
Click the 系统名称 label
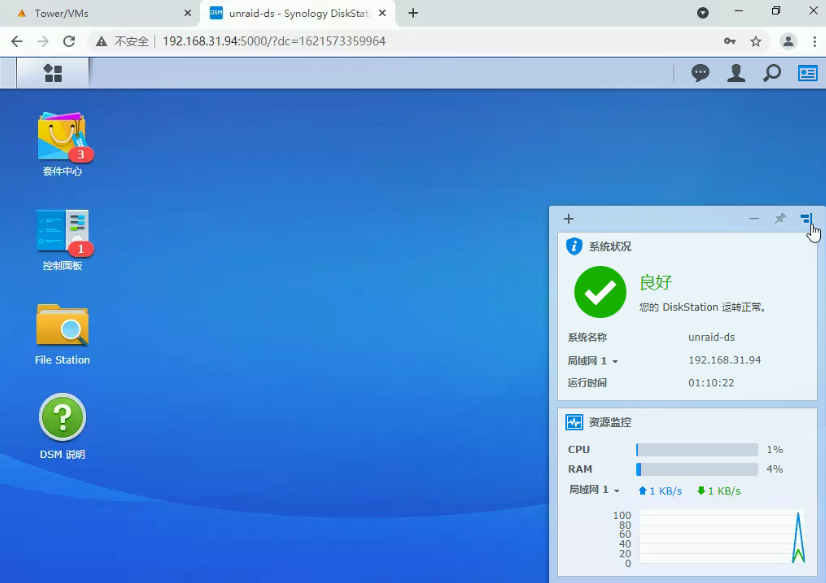pyautogui.click(x=587, y=337)
